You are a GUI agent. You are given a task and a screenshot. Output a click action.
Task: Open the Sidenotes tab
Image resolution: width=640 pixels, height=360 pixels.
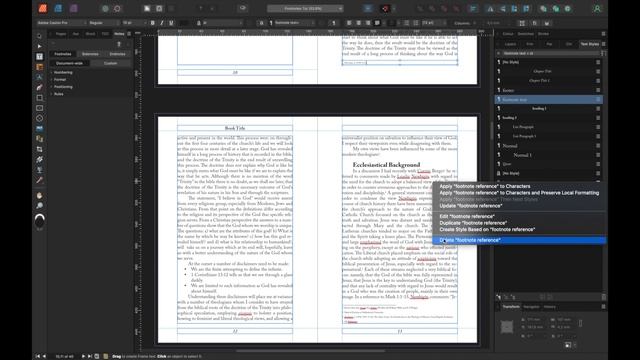[x=90, y=54]
